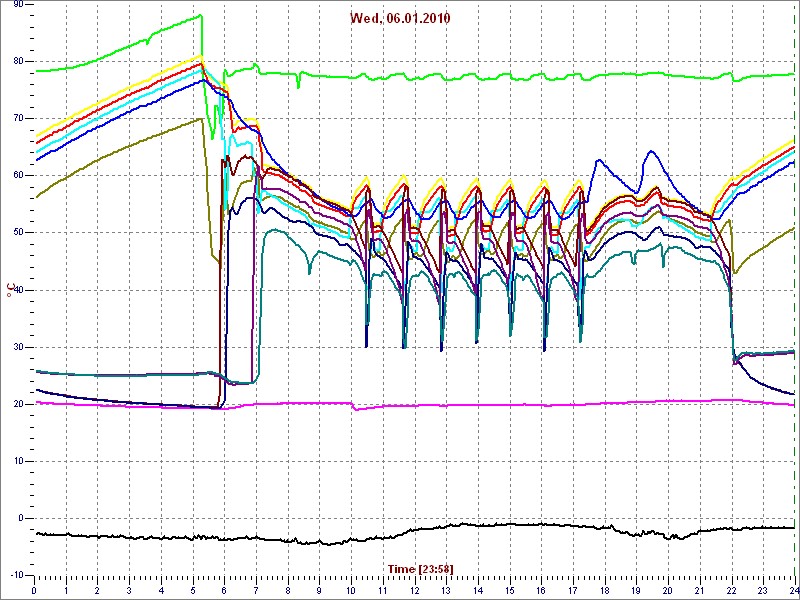Click hour 2 on the time axis
The image size is (800, 600).
click(97, 589)
